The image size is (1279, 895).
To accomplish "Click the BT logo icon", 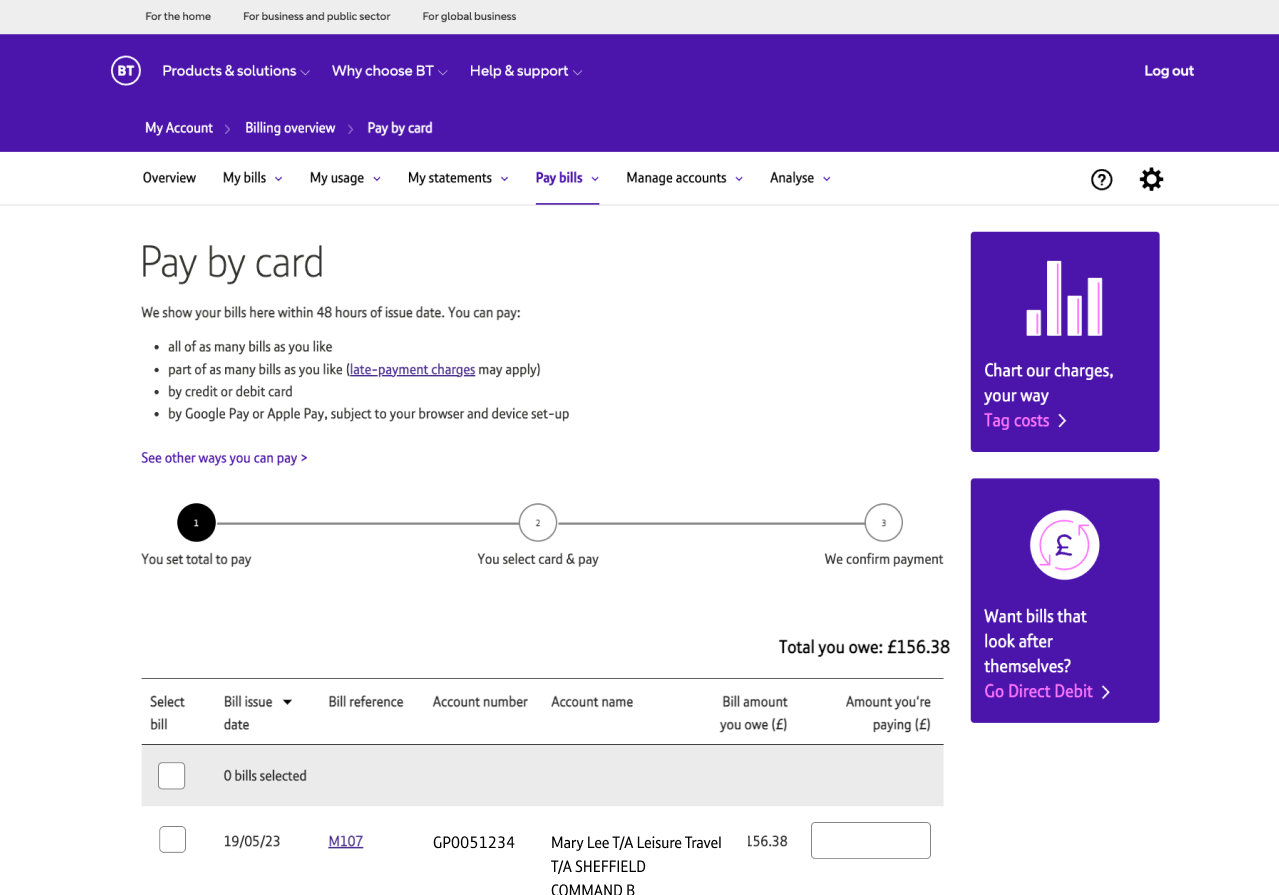I will 126,71.
